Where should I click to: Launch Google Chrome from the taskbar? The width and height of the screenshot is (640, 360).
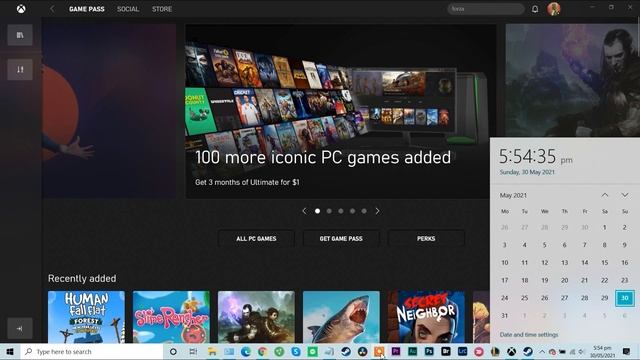pos(262,351)
